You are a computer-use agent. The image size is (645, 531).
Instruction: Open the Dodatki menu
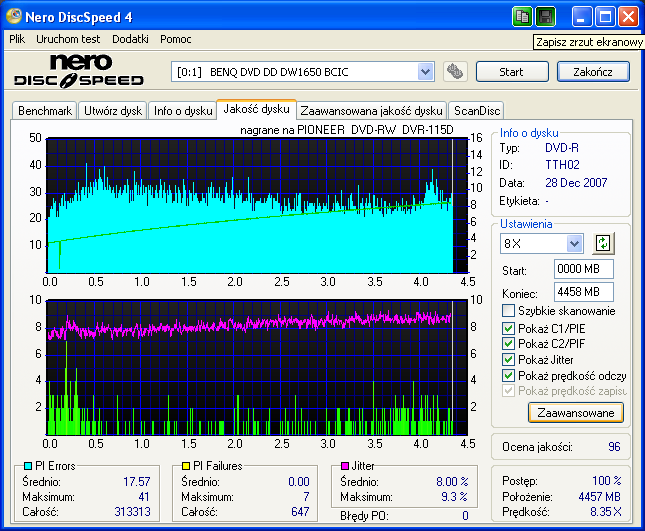coord(130,39)
